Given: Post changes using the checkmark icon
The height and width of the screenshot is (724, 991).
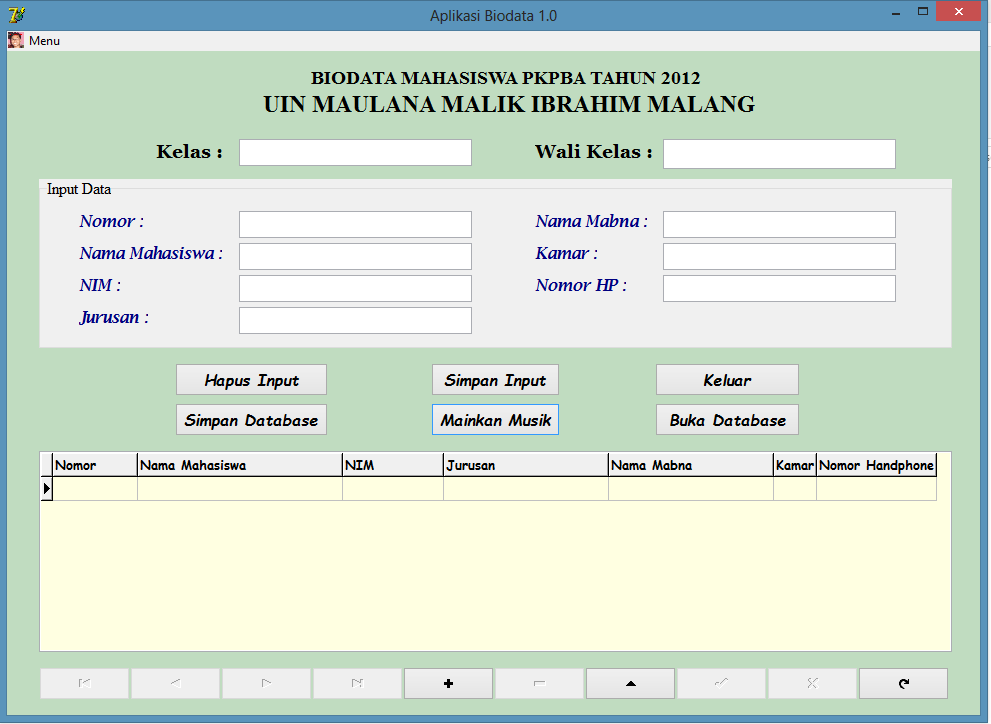Looking at the screenshot, I should tap(721, 683).
